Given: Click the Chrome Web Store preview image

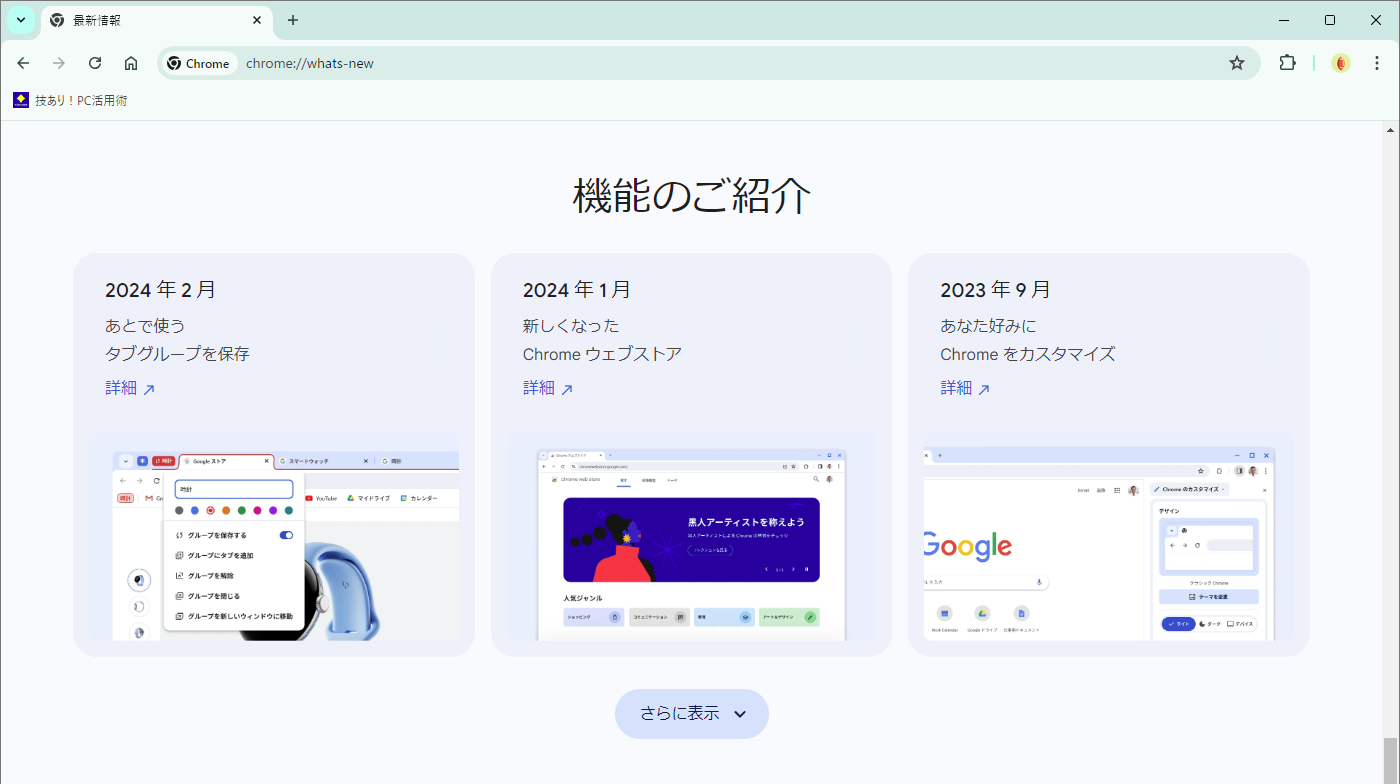Looking at the screenshot, I should [692, 537].
